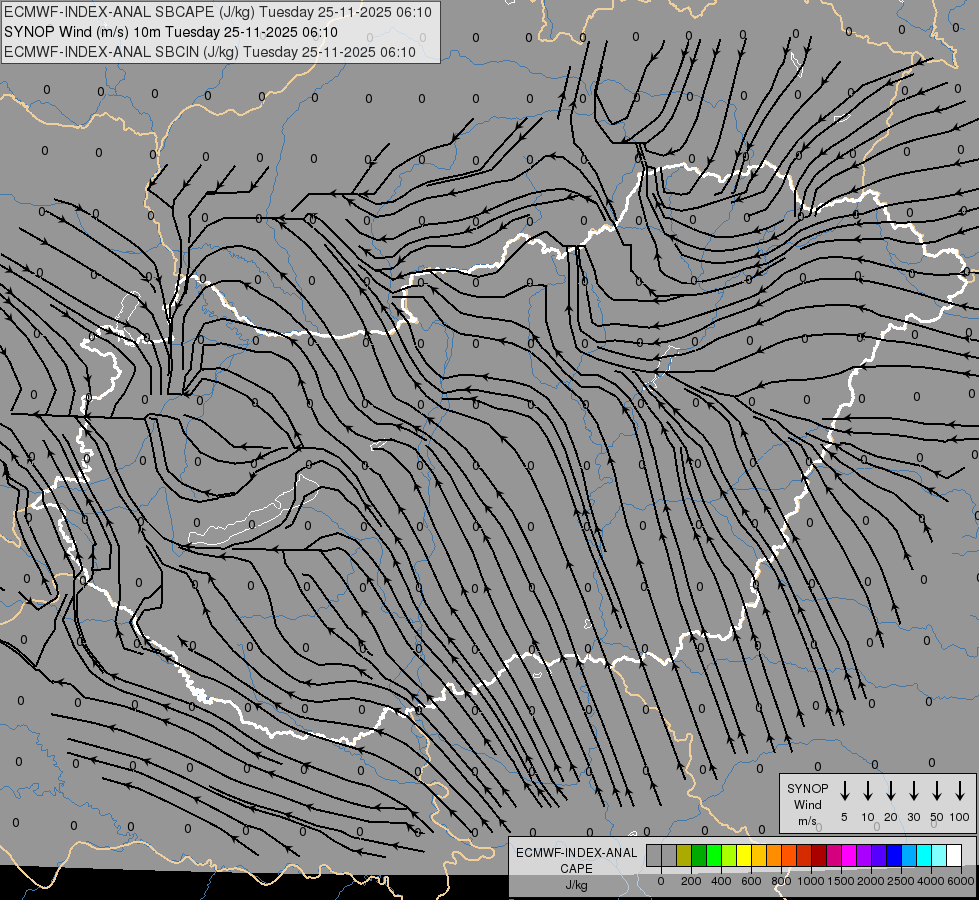Click the SBCIN title line in header
979x900 pixels.
tap(210, 52)
